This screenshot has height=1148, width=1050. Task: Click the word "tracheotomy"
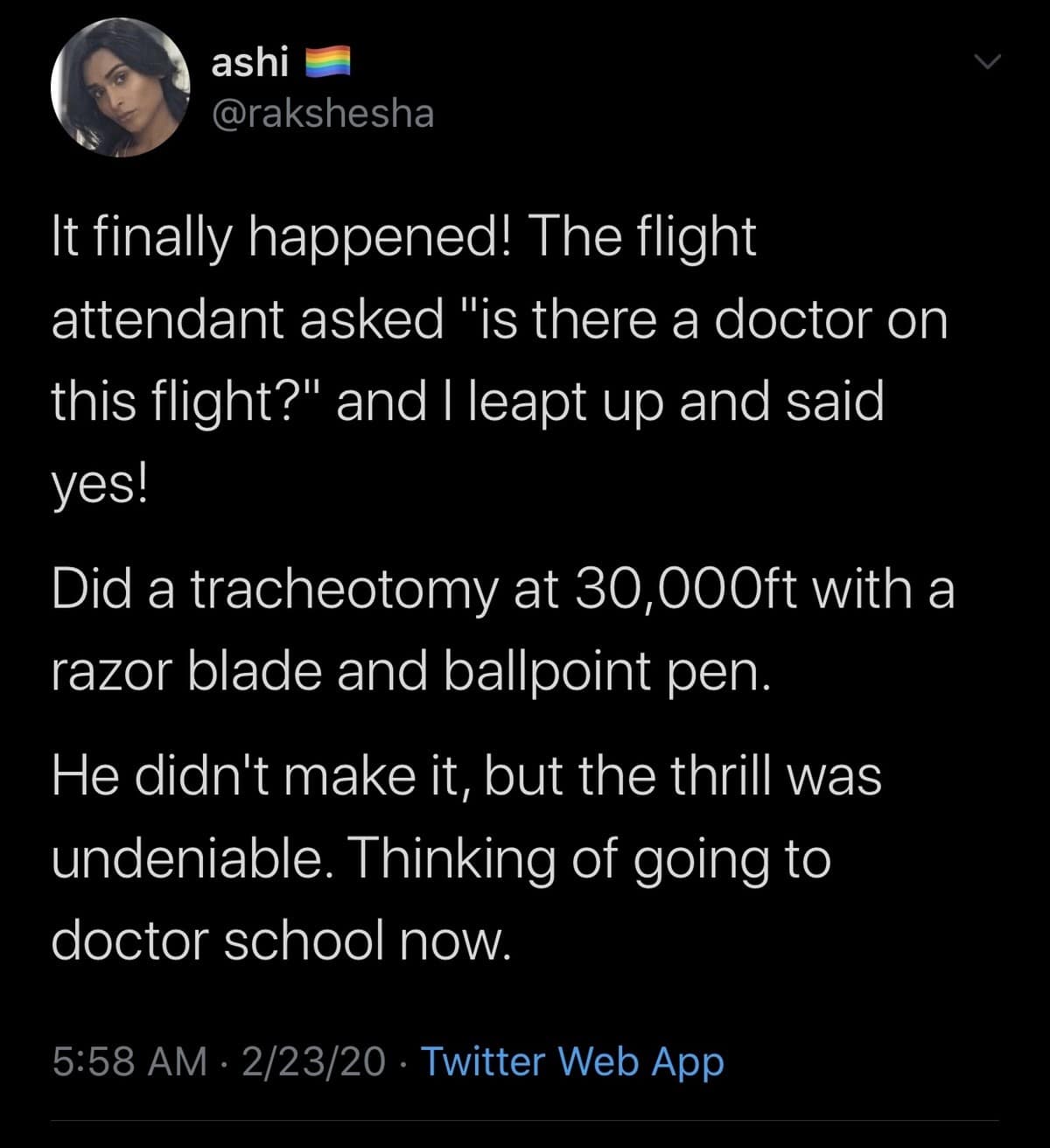point(341,588)
